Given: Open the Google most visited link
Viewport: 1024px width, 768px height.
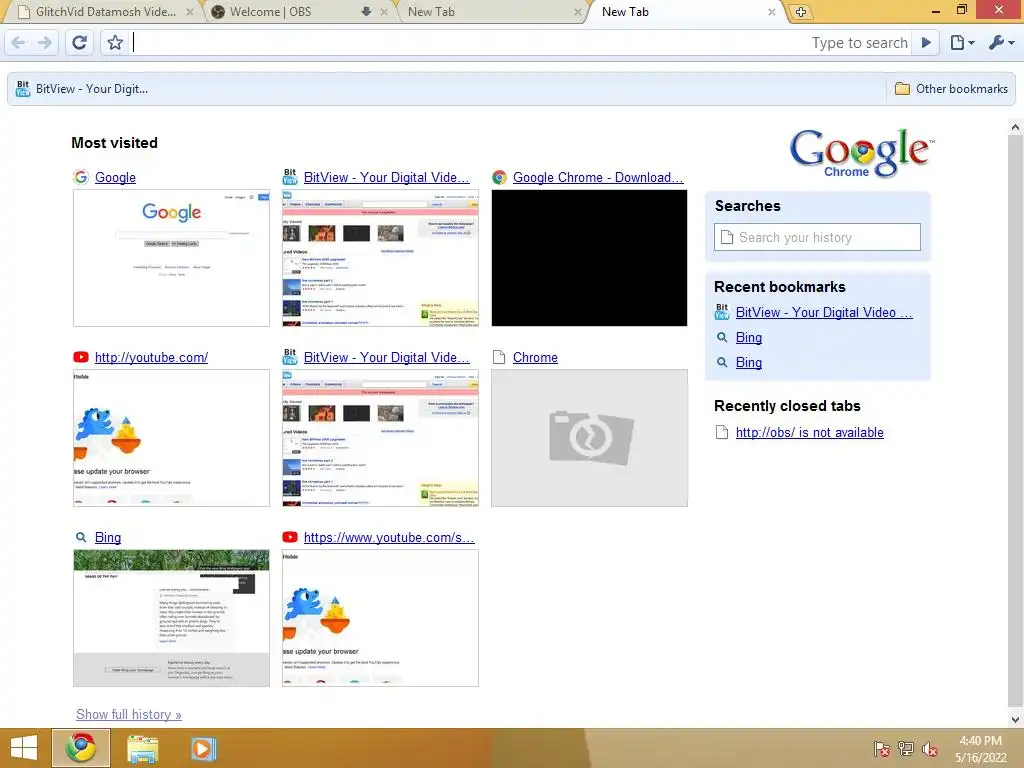Looking at the screenshot, I should click(x=115, y=178).
